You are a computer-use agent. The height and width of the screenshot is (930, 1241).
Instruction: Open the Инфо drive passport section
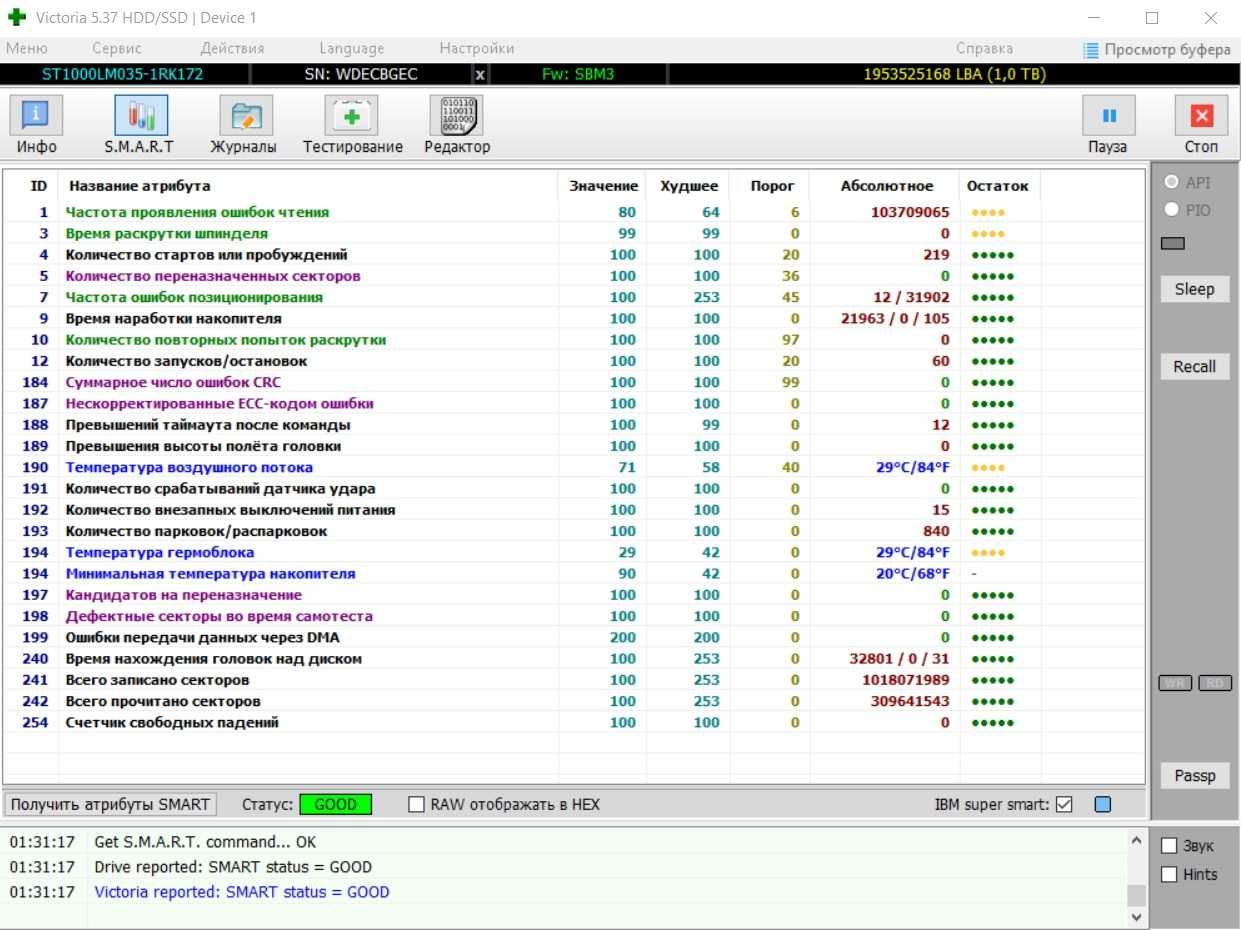[x=36, y=125]
